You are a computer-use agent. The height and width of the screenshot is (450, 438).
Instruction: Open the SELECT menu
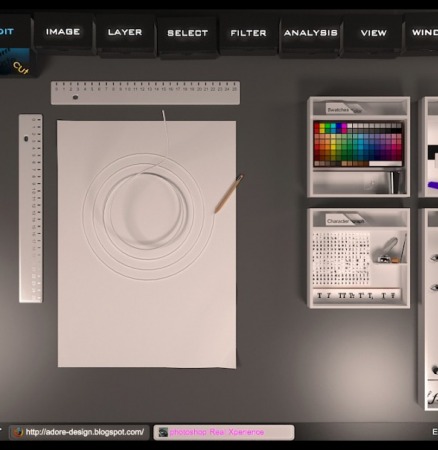187,33
